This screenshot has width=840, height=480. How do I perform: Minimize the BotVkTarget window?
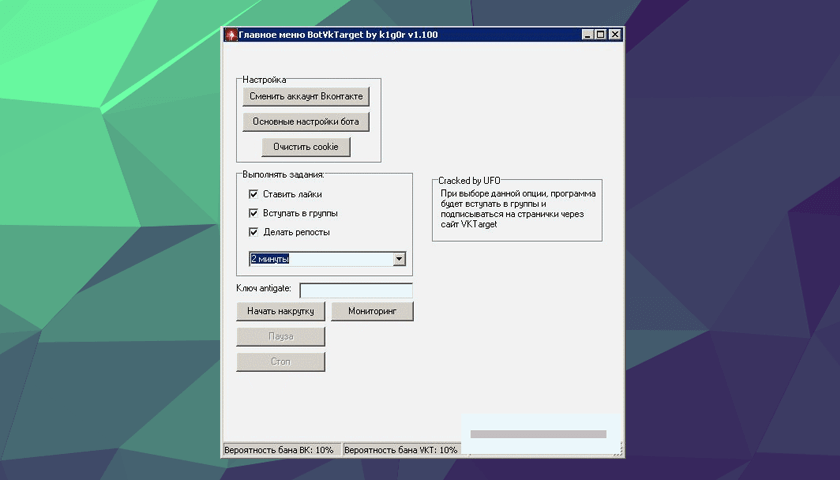pos(588,35)
